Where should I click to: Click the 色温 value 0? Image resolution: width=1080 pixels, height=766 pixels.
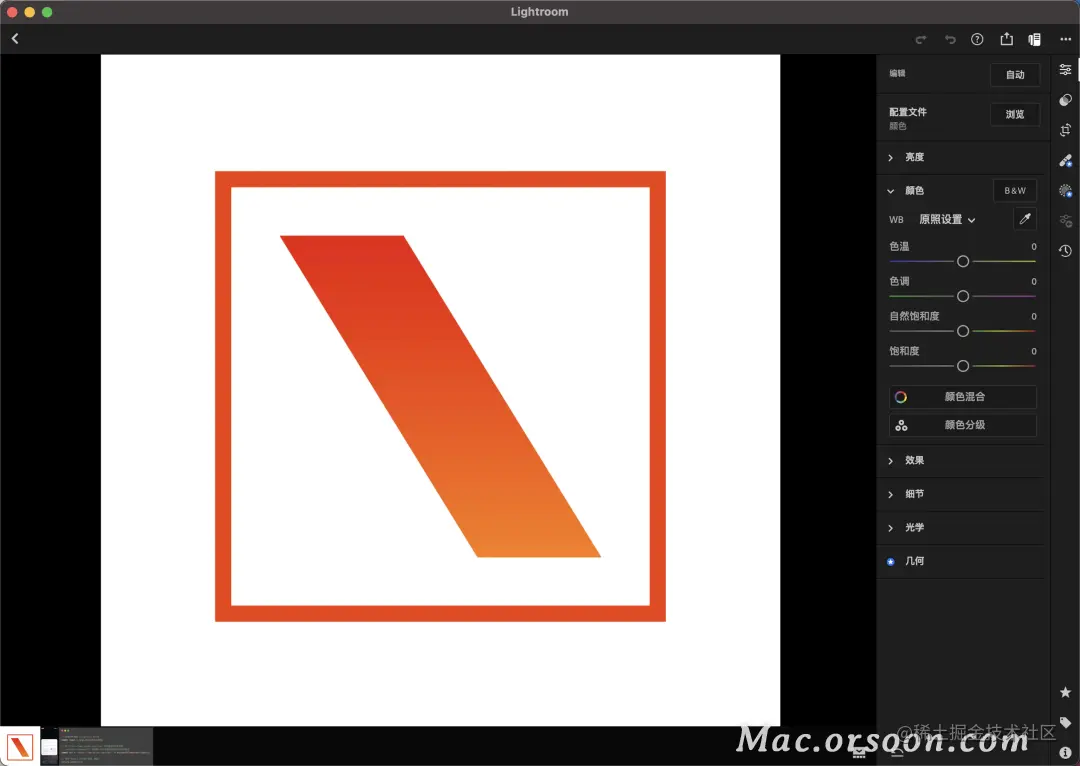click(1034, 247)
